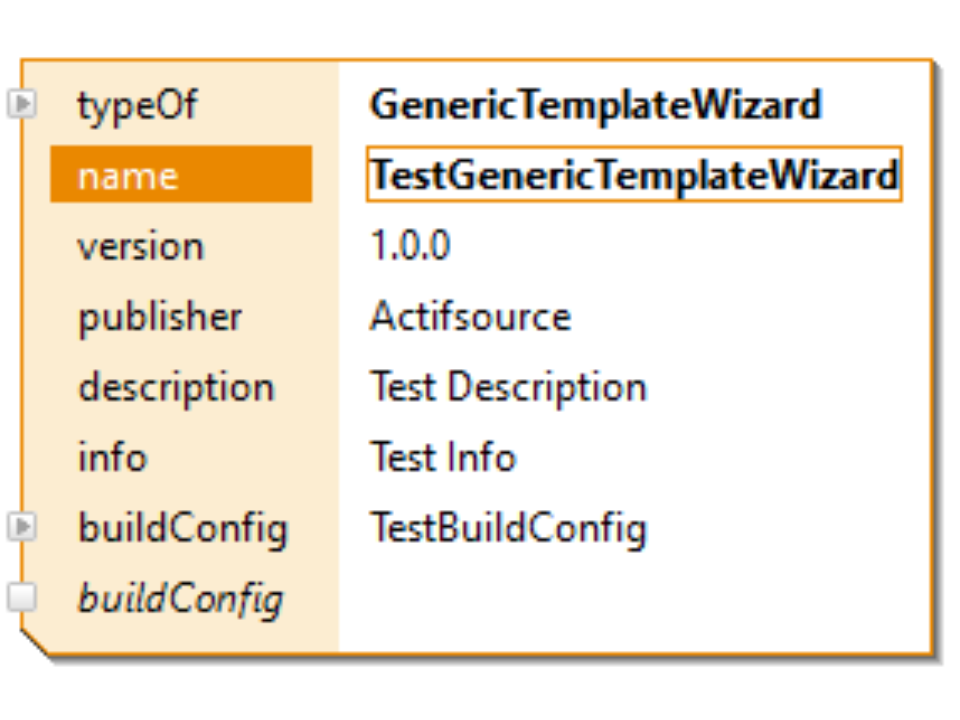Click the Test Description value

tap(508, 387)
